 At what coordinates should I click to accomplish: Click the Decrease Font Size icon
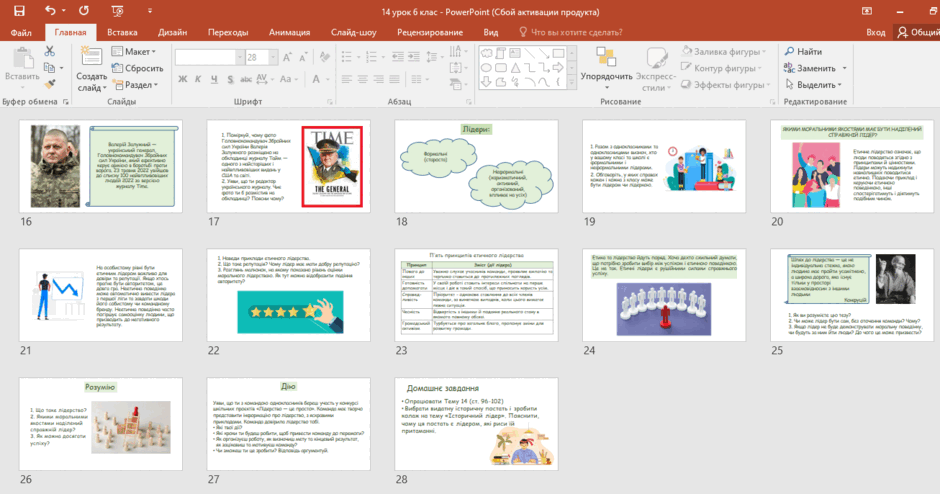tap(303, 57)
